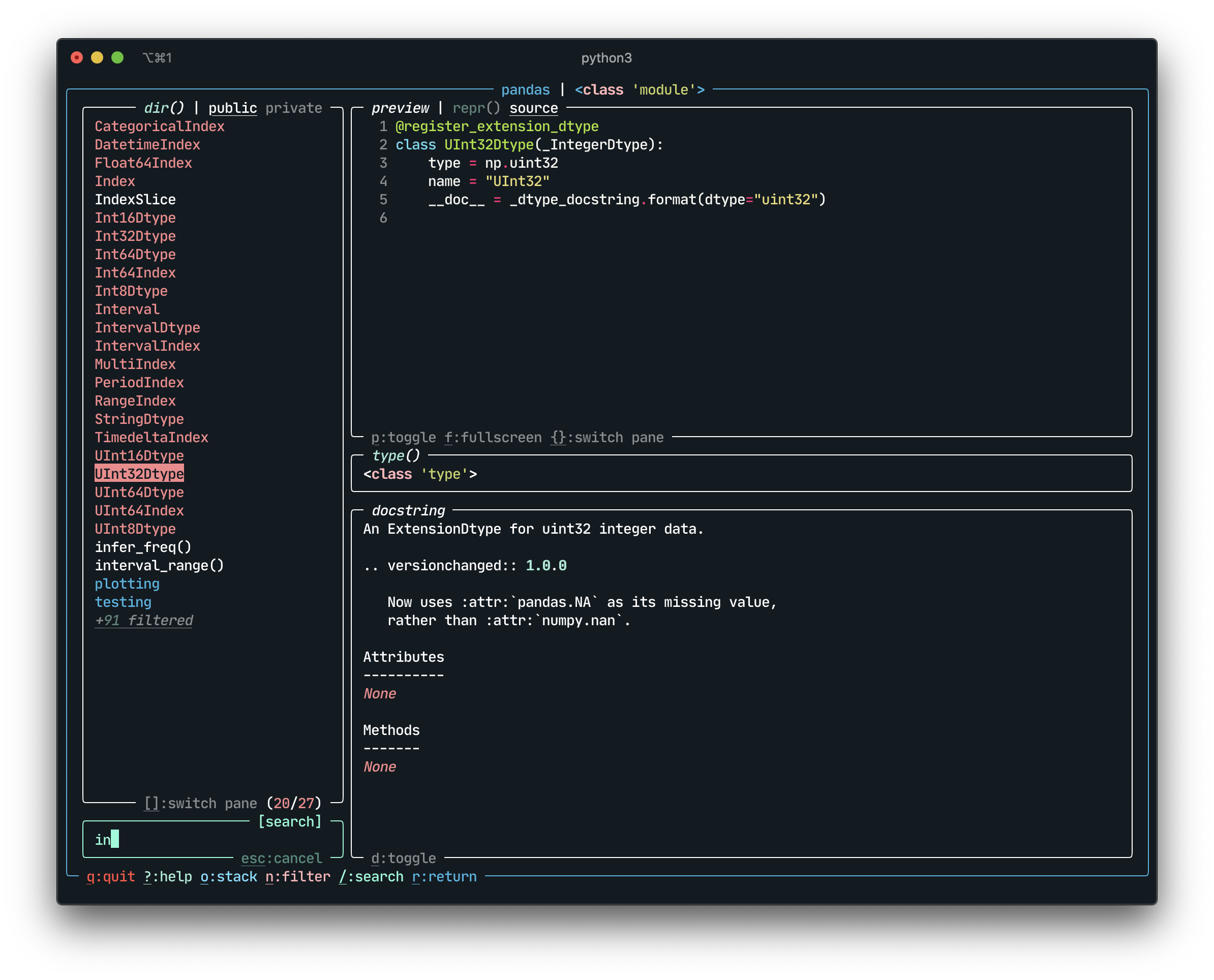The image size is (1214, 980).
Task: Click the d:toggle docstring hint
Action: tap(403, 858)
